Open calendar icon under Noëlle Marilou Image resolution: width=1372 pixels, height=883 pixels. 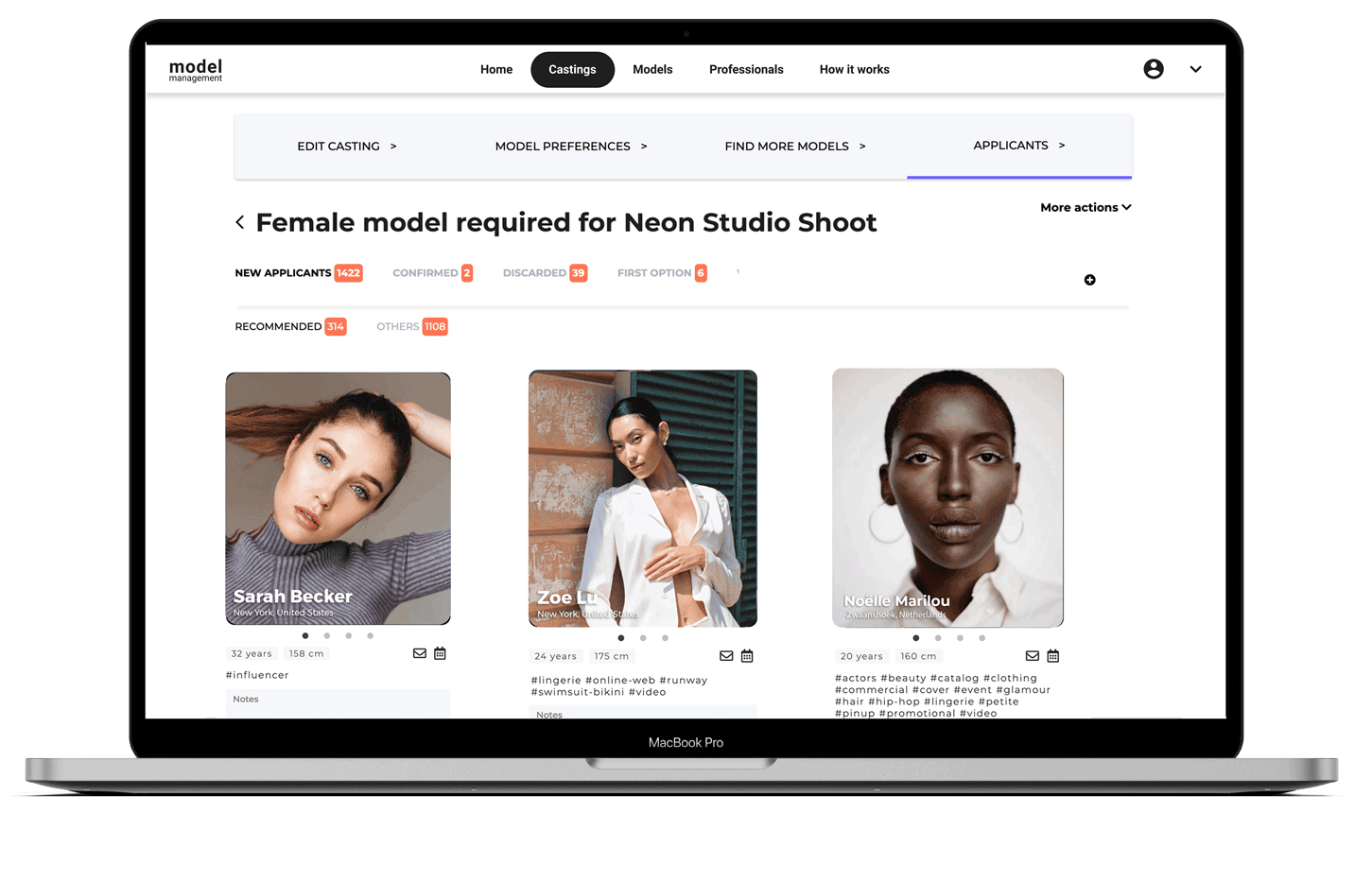point(1053,656)
